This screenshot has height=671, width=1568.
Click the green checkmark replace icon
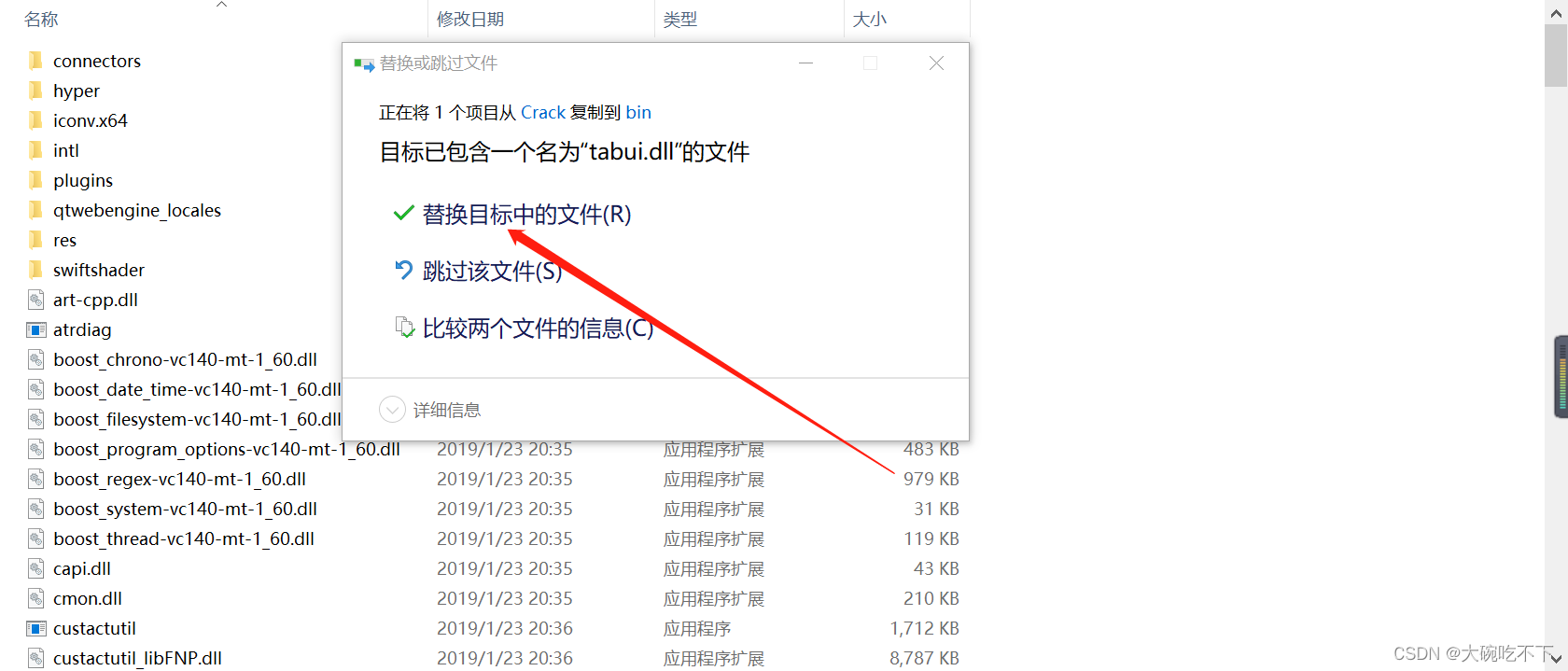[403, 214]
